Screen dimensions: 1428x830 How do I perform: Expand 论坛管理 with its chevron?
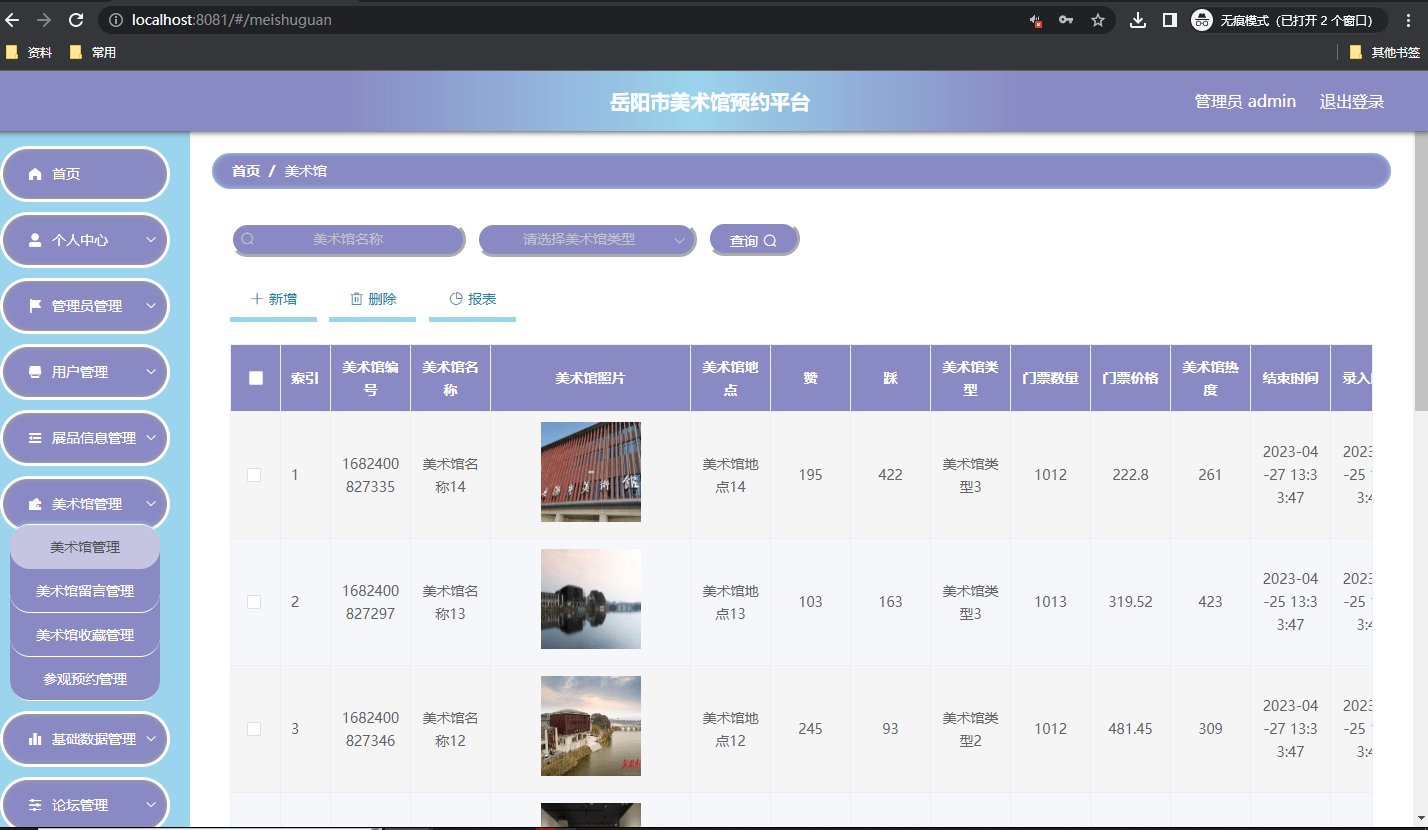151,805
